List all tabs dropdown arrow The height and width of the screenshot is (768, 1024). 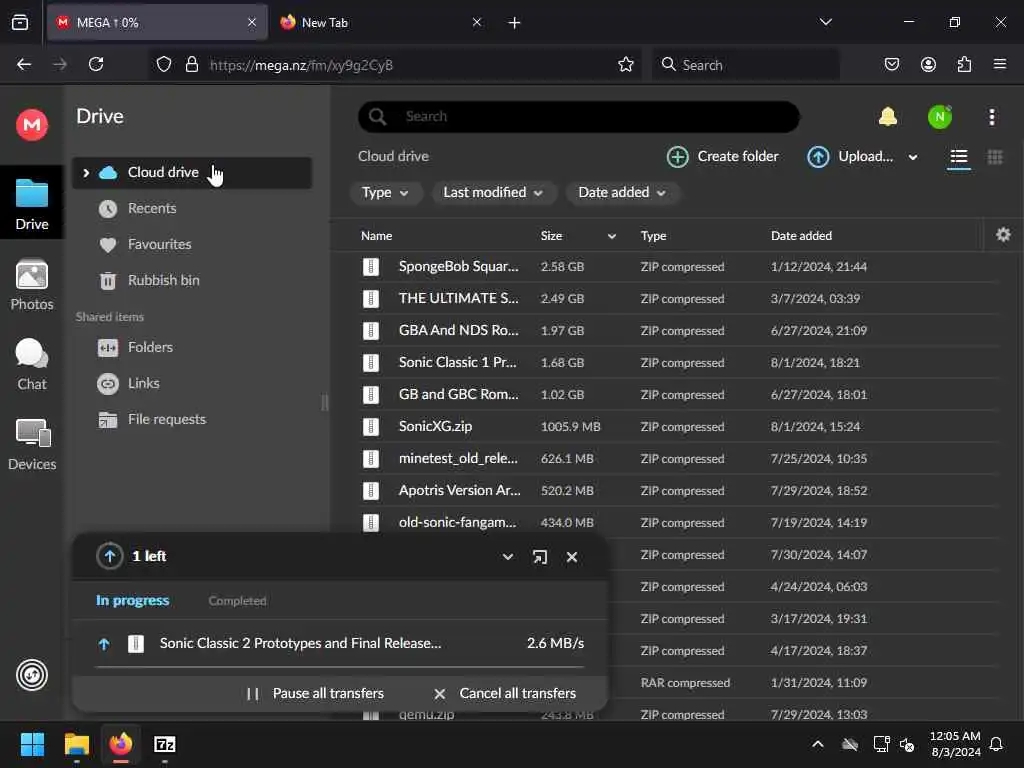click(825, 22)
